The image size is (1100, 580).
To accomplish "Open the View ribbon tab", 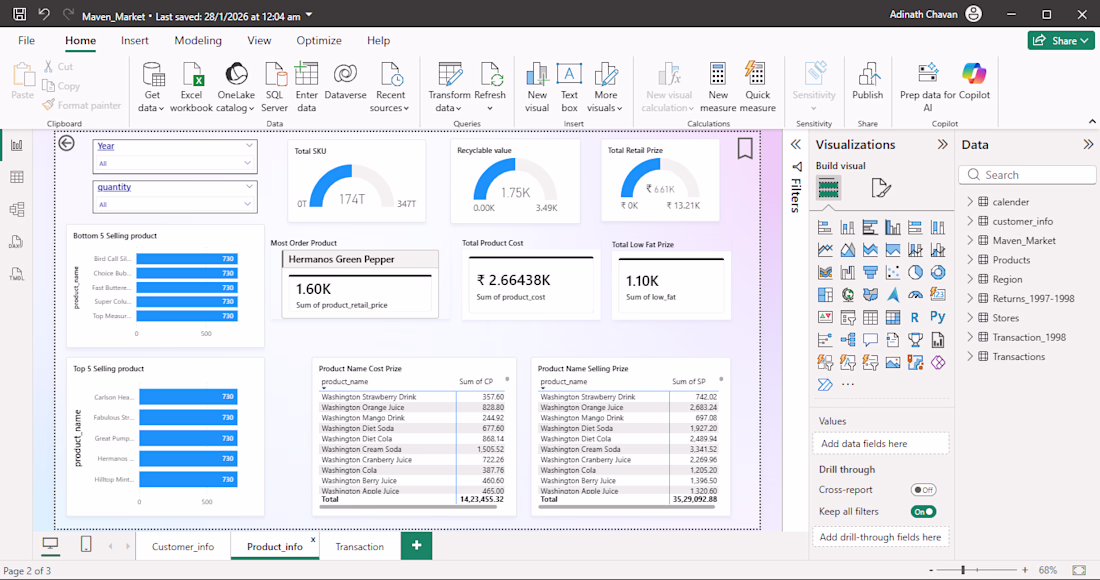I will pyautogui.click(x=259, y=41).
